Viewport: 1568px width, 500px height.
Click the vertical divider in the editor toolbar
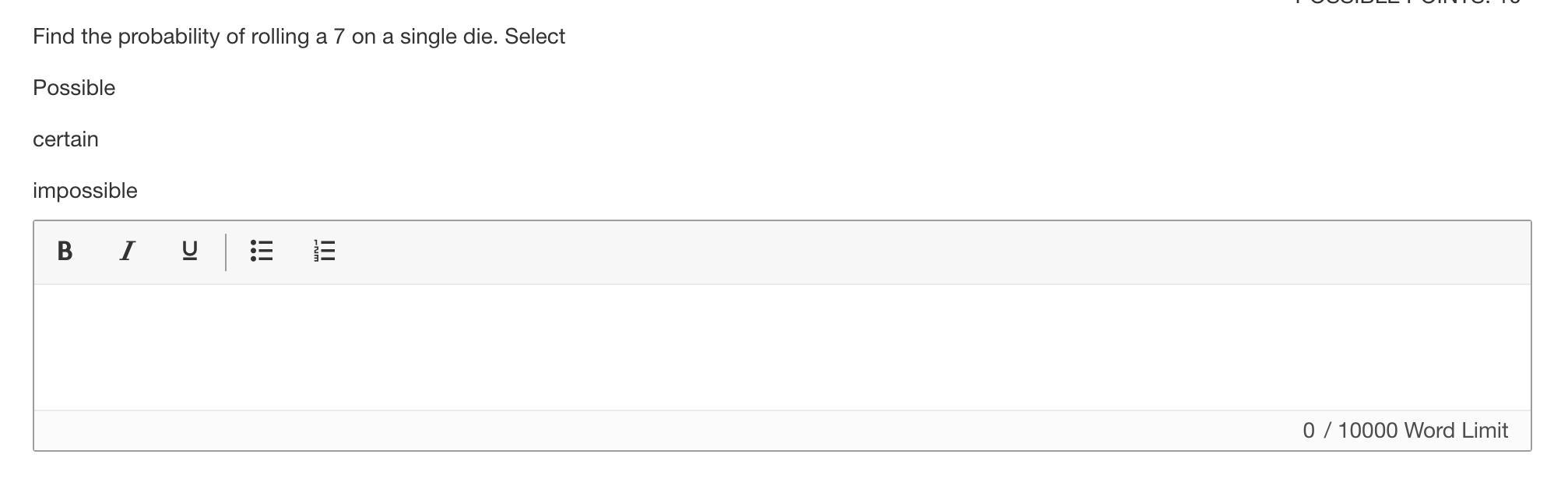click(226, 252)
